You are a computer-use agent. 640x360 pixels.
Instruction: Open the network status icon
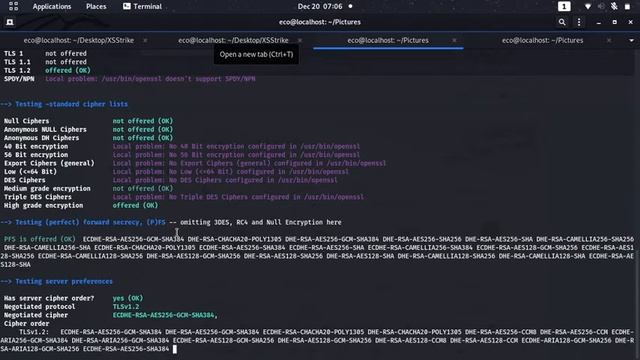point(587,7)
